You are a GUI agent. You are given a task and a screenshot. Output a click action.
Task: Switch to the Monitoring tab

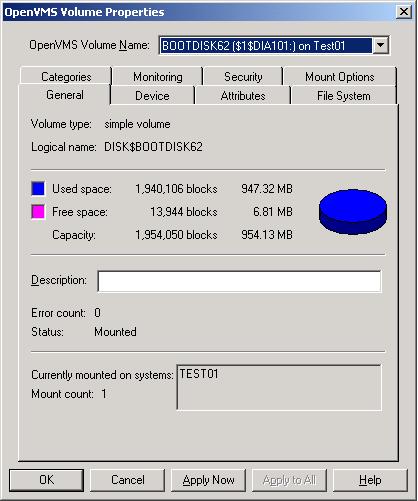(158, 76)
